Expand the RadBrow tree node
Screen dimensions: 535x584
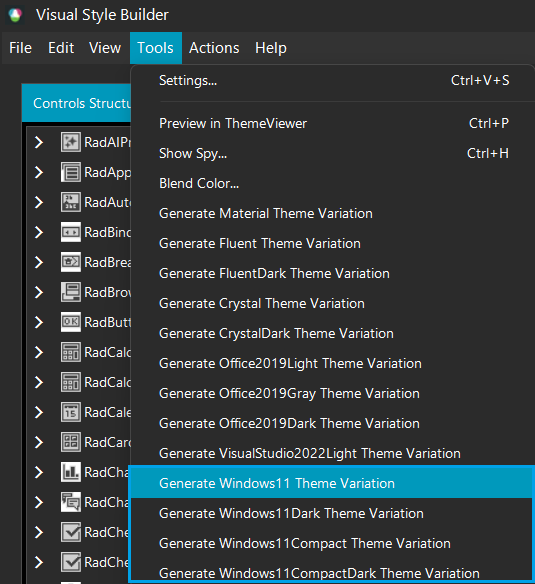(39, 292)
